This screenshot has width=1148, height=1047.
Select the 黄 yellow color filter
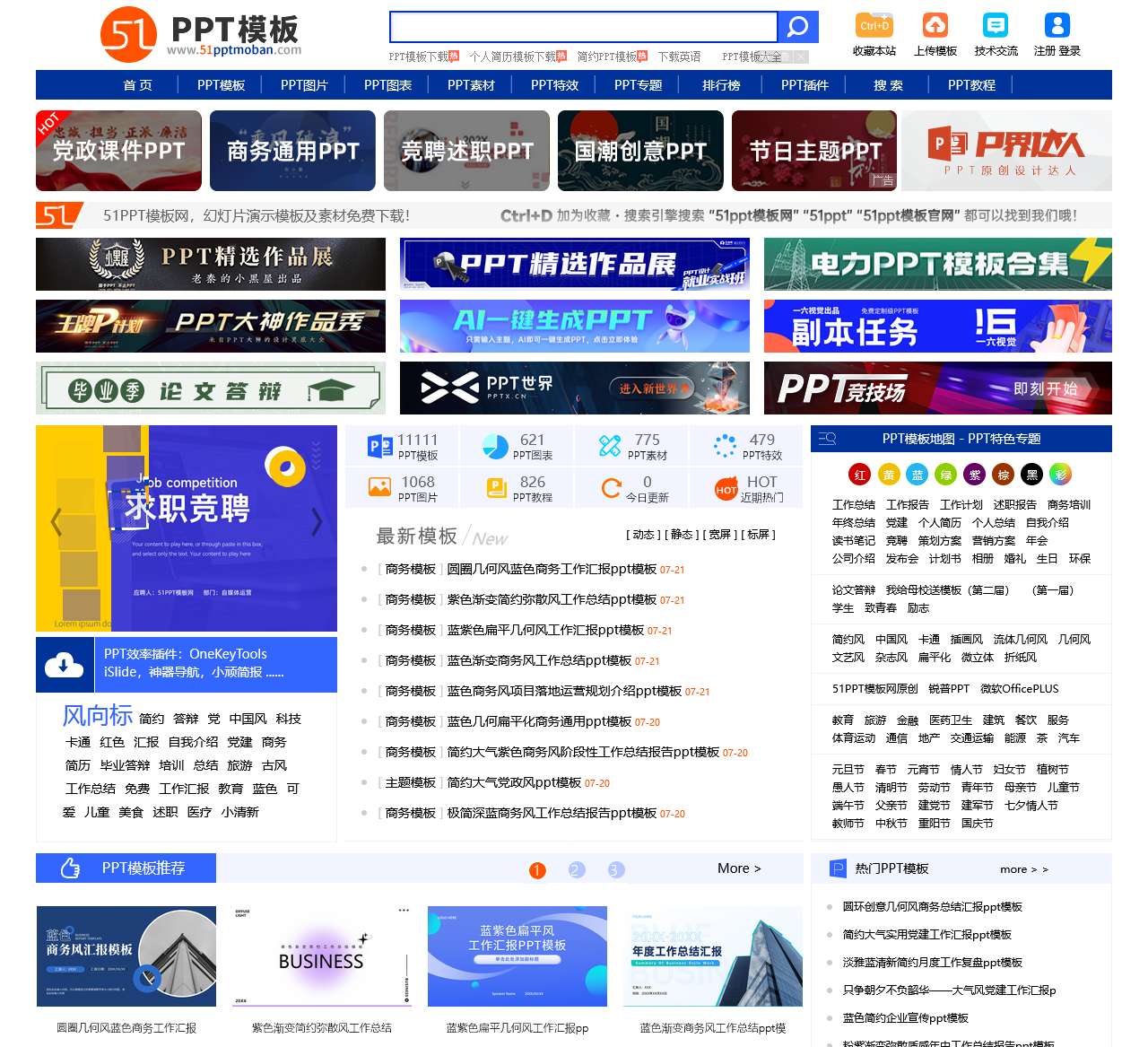(x=889, y=475)
